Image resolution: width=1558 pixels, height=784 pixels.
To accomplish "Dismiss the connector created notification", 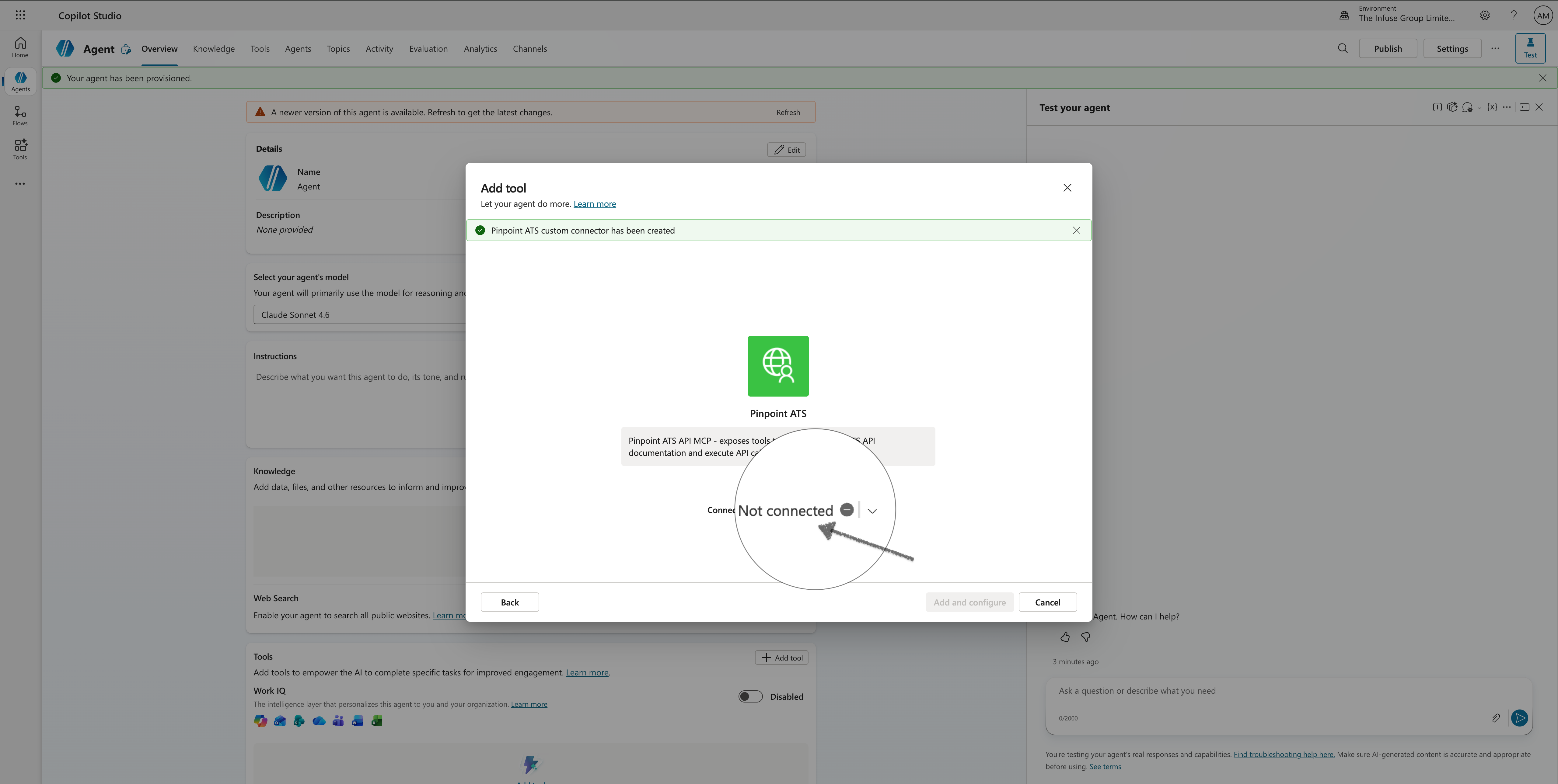I will point(1076,230).
